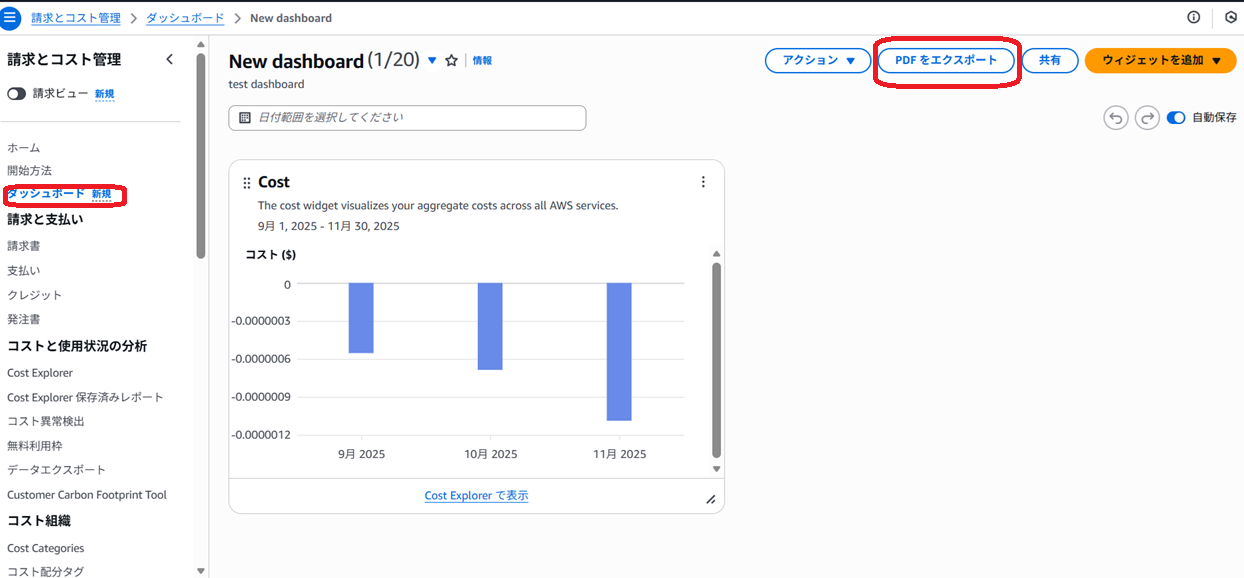Click the info icon in top bar
The height and width of the screenshot is (578, 1244).
click(x=1193, y=17)
